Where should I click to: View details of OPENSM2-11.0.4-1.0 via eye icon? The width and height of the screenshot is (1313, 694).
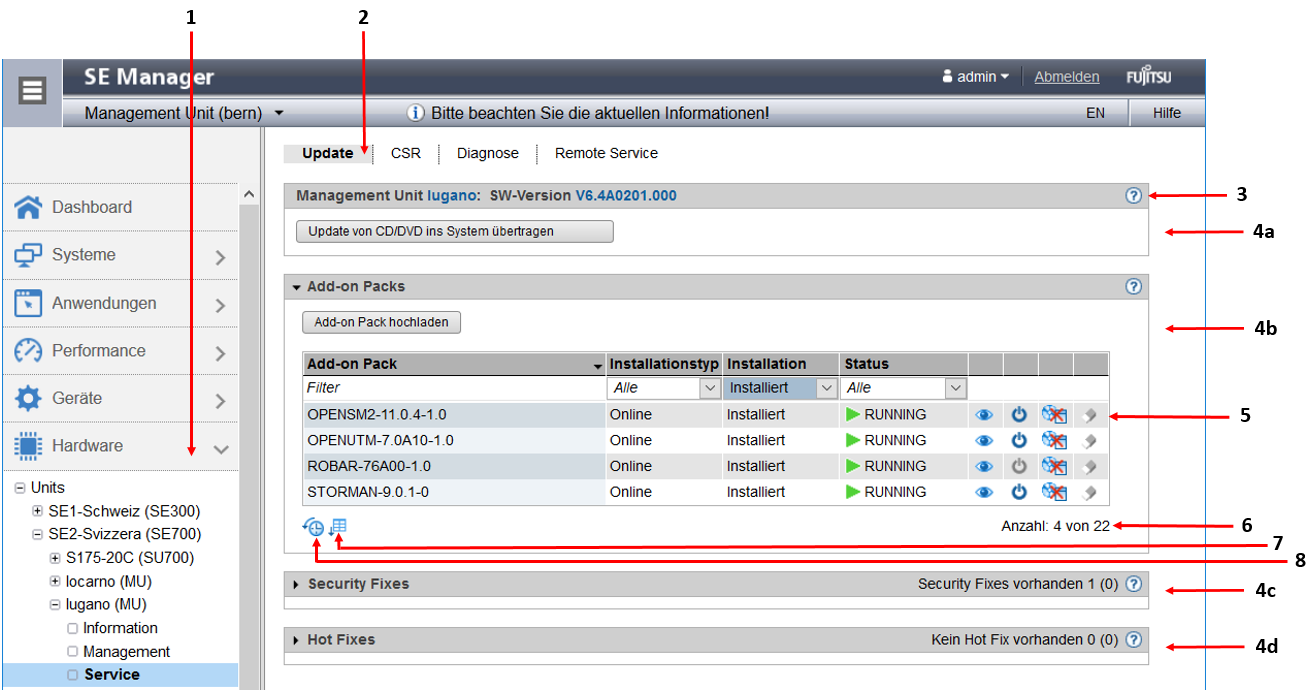(x=985, y=414)
